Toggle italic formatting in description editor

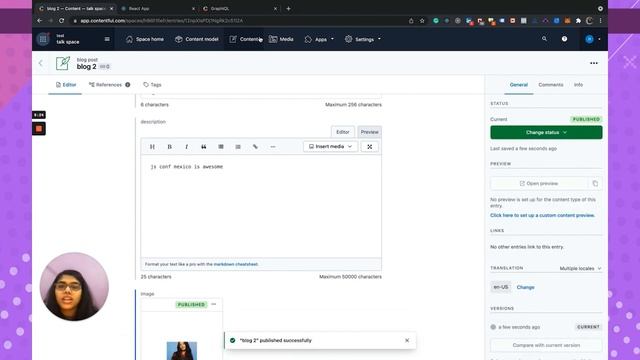[x=187, y=147]
